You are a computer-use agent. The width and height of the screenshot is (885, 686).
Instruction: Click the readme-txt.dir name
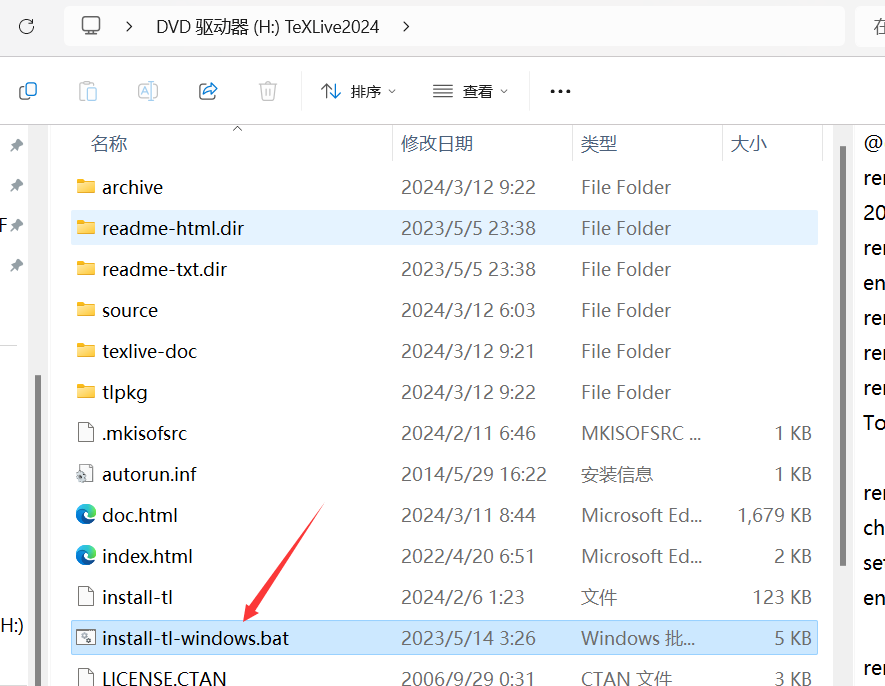164,269
